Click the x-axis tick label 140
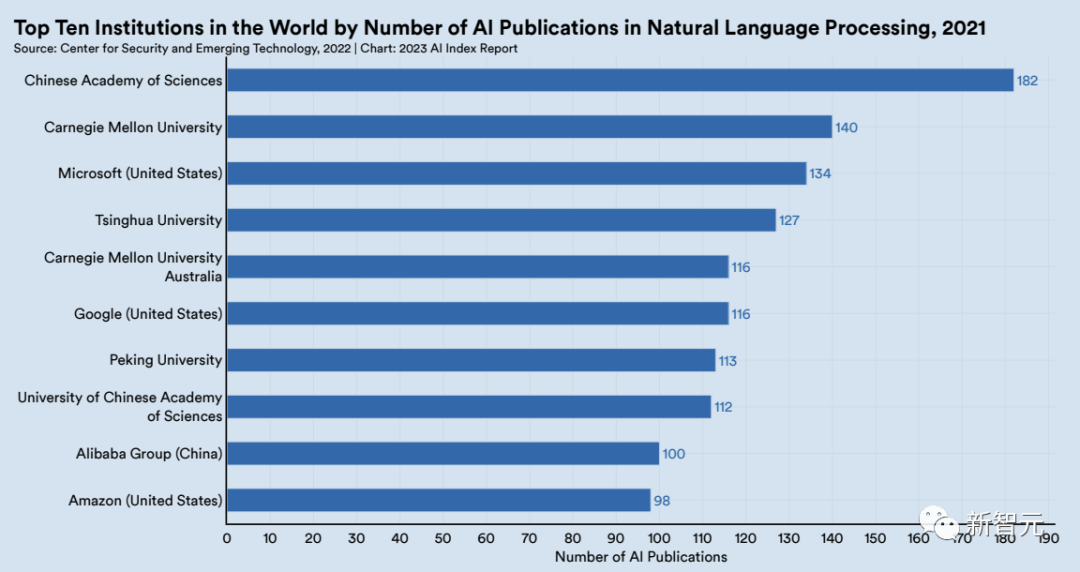The width and height of the screenshot is (1080, 572). tap(832, 539)
